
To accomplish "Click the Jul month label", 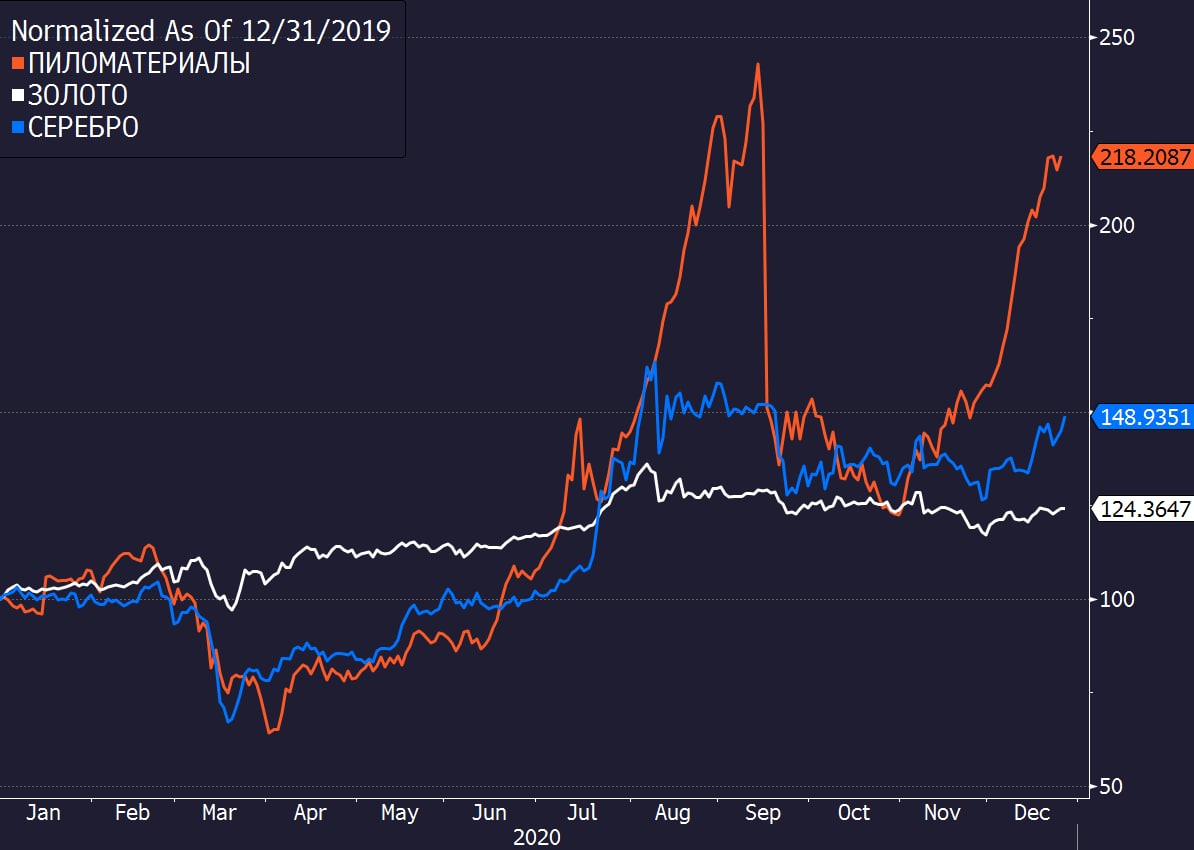I will tap(583, 813).
